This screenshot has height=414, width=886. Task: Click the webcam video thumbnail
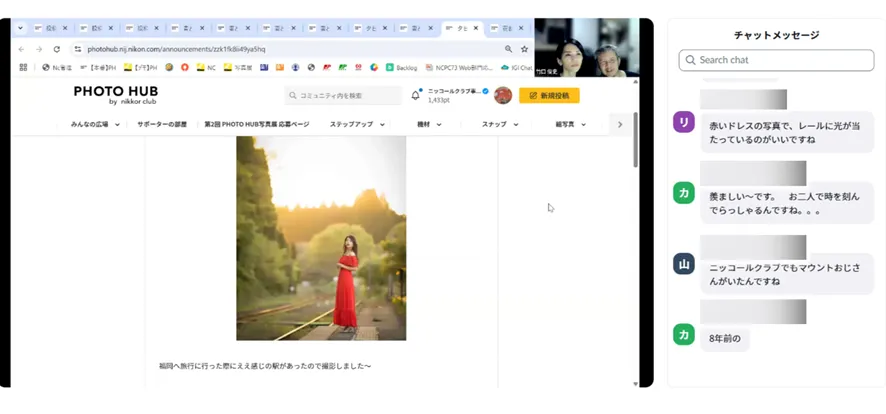587,47
